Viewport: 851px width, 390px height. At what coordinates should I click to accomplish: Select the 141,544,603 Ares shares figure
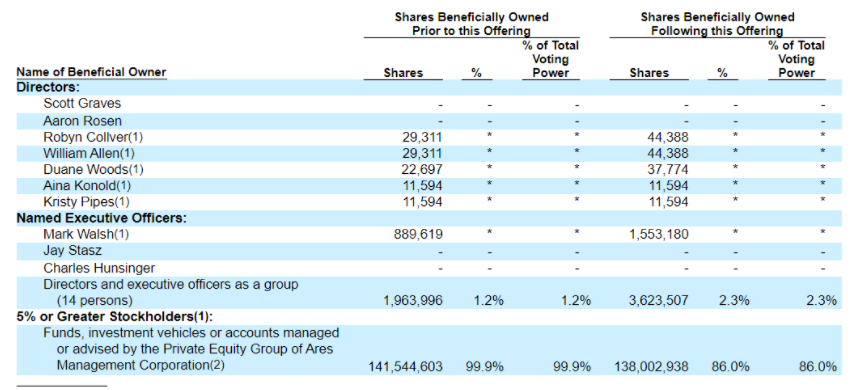(x=405, y=367)
